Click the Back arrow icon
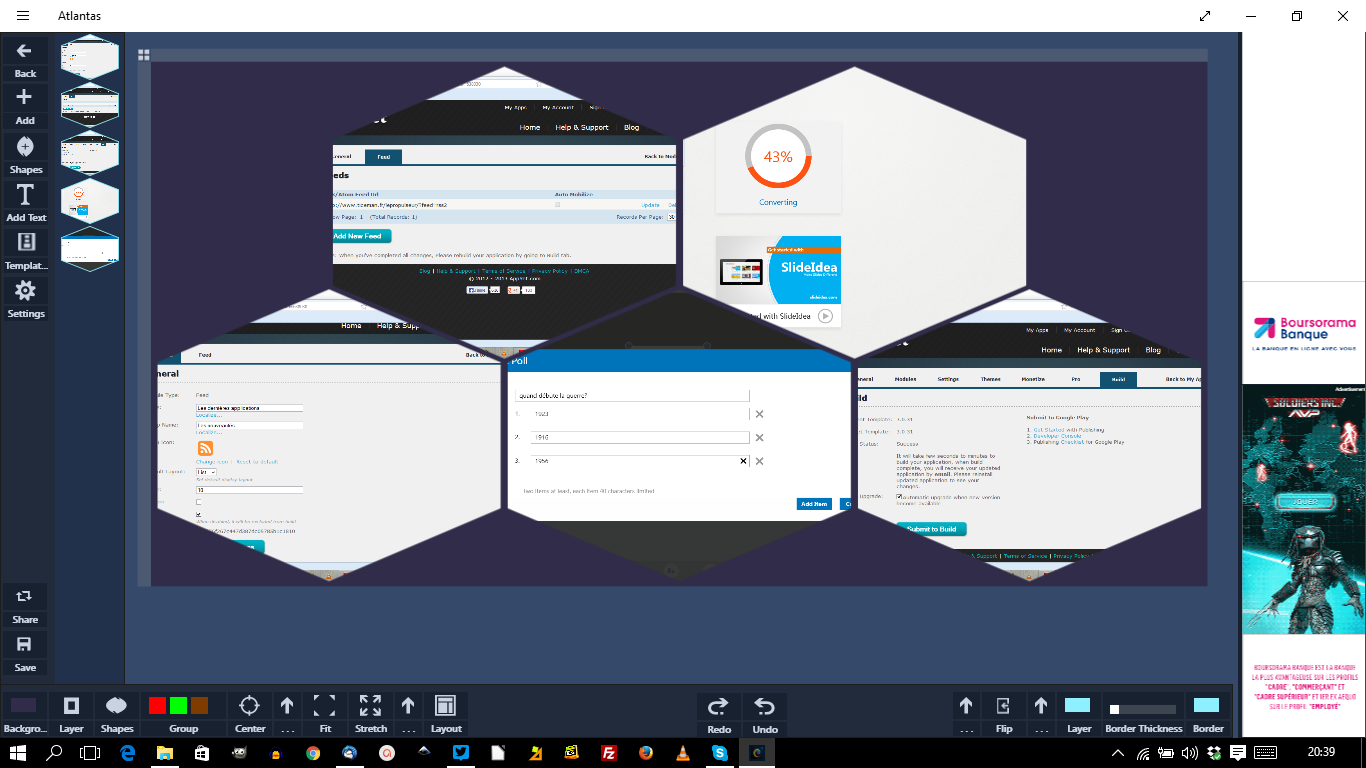1366x768 pixels. point(25,51)
